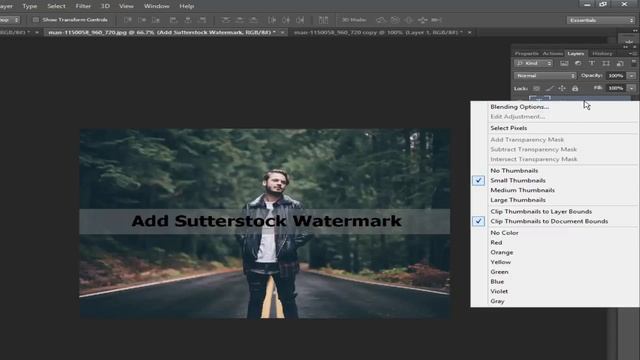Click the Align right edges icon
The image size is (640, 360).
tap(202, 20)
